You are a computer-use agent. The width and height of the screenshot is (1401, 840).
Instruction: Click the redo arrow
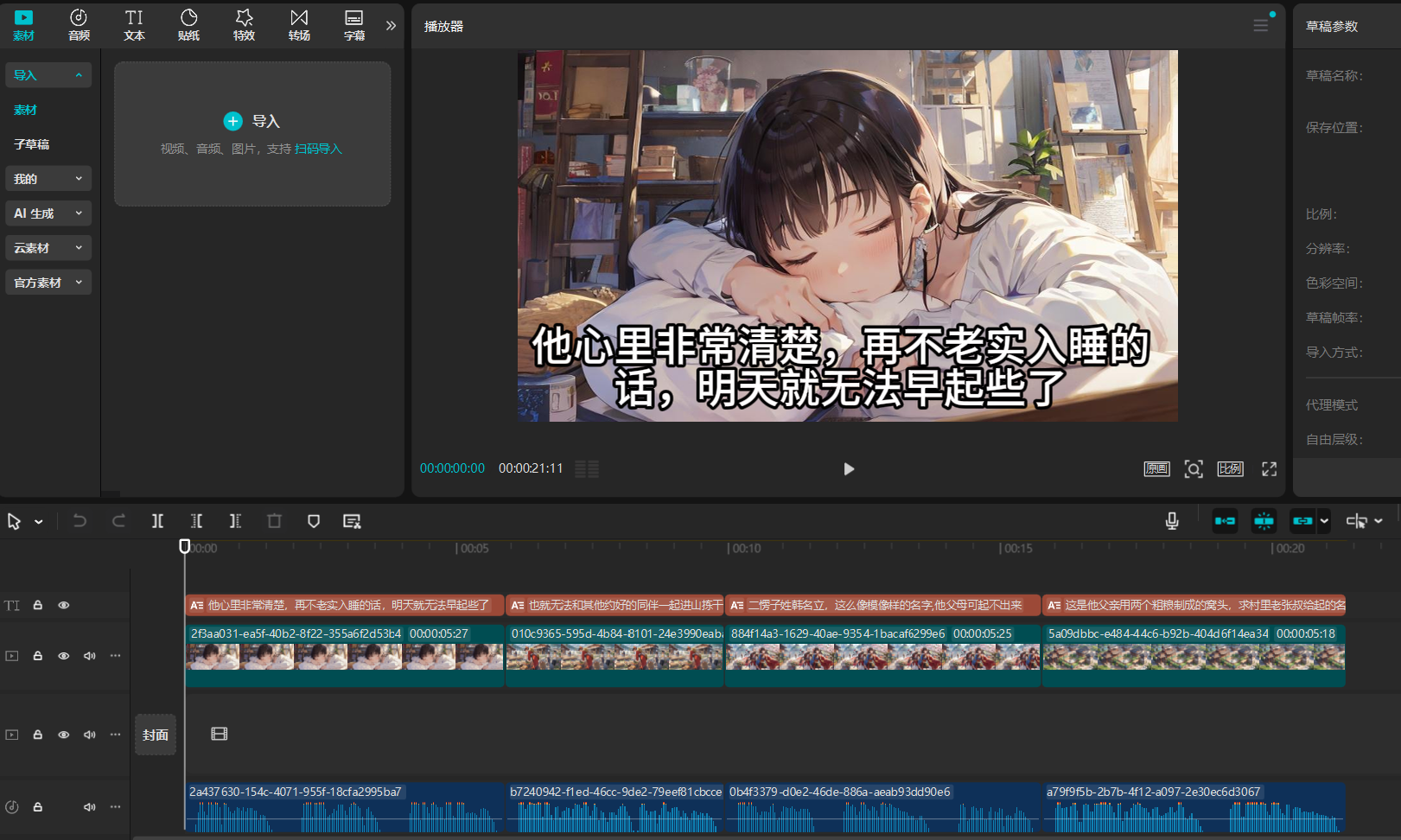(118, 520)
